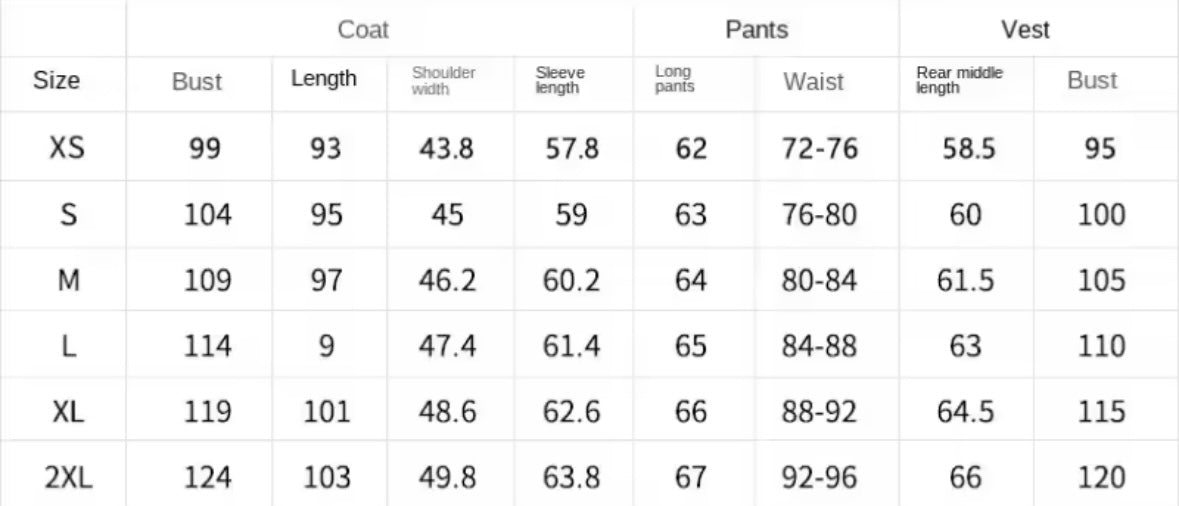The width and height of the screenshot is (1179, 506).
Task: Select the Rear middle length header
Action: [958, 80]
